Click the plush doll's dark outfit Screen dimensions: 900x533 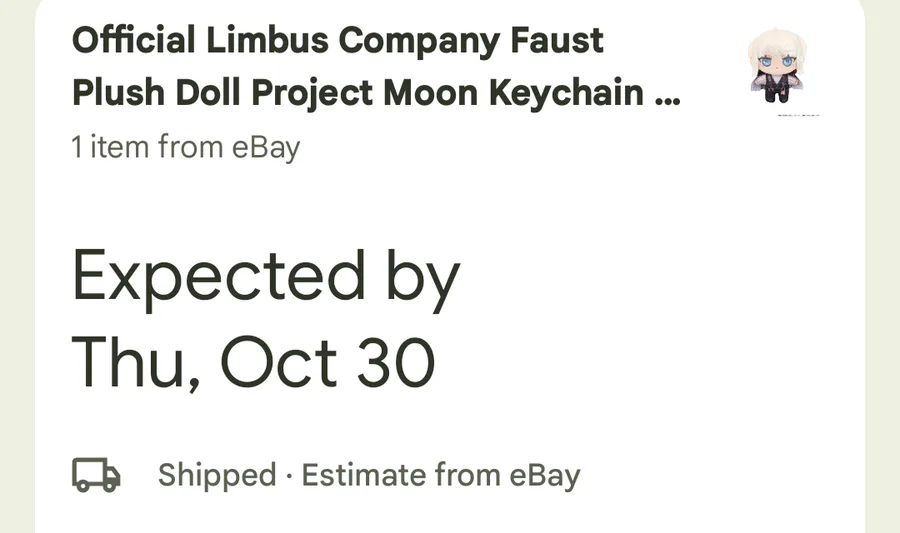[777, 90]
